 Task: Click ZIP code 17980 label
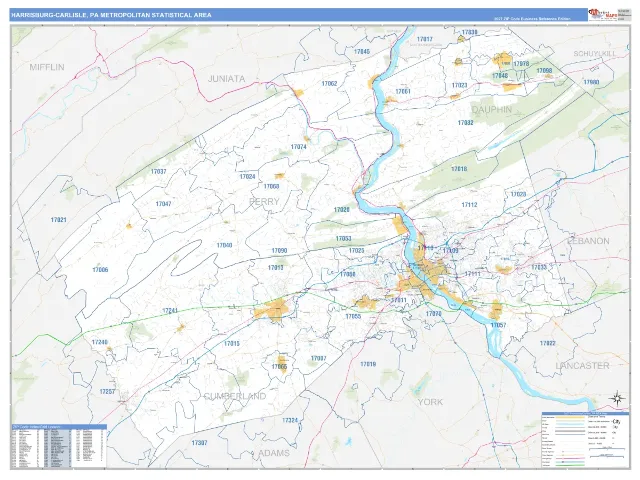(x=591, y=82)
